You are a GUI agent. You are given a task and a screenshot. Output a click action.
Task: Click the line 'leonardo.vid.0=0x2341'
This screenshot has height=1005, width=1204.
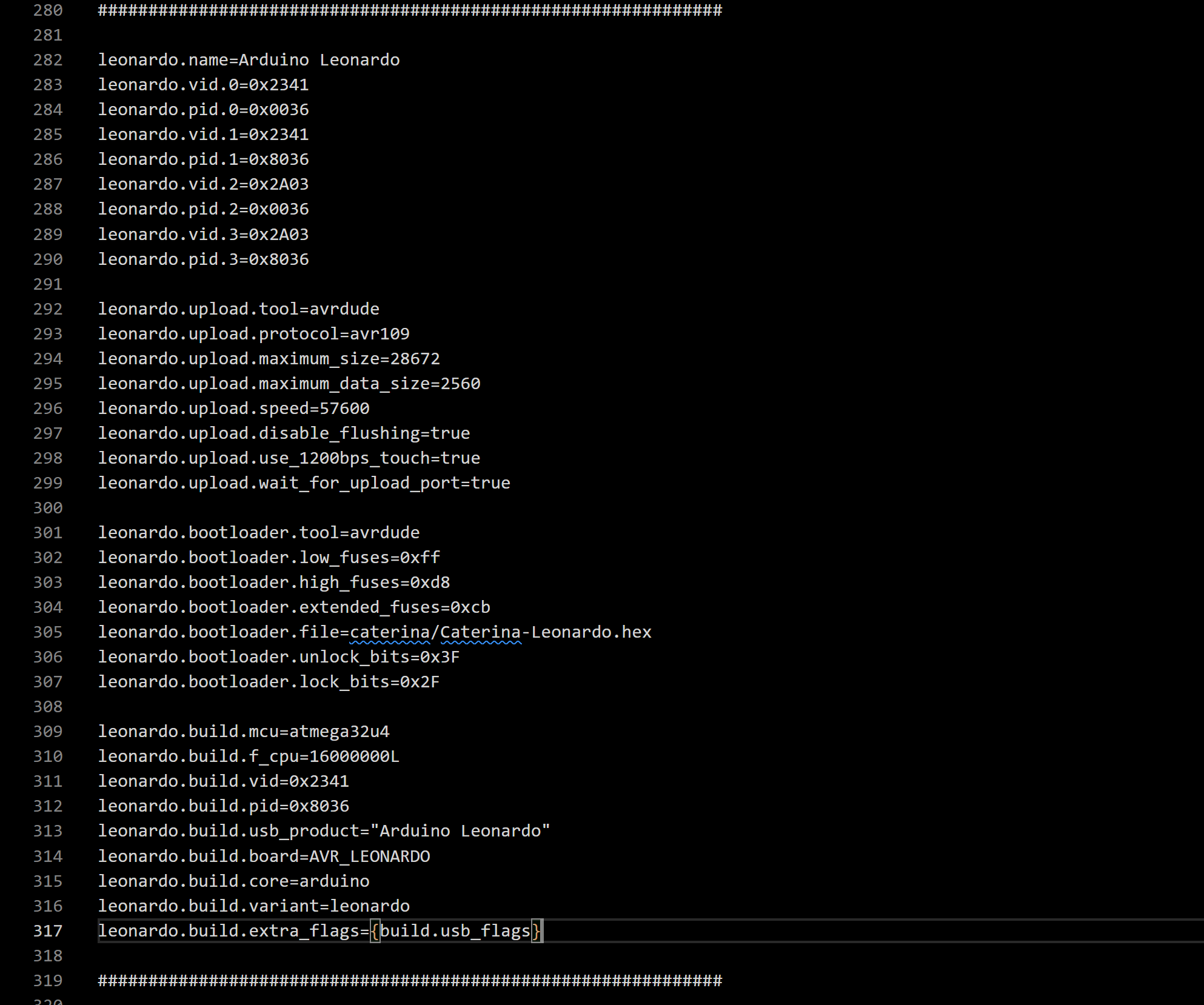[x=203, y=85]
